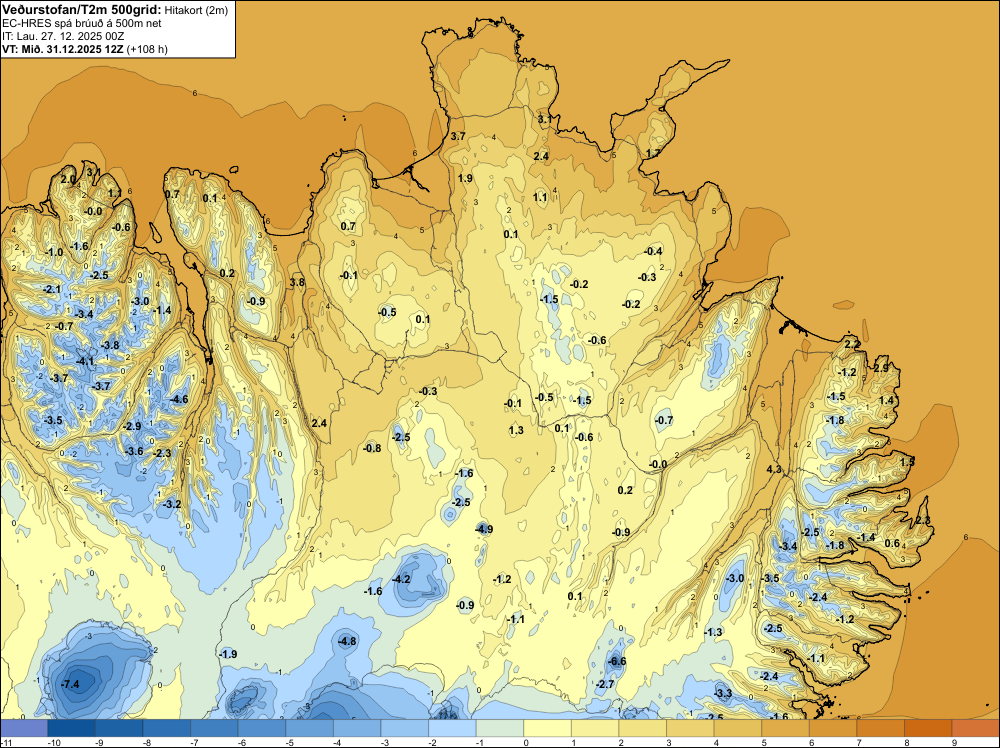The width and height of the screenshot is (1000, 748).
Task: Pick the legend swatch between 3 and 4
Action: point(690,728)
